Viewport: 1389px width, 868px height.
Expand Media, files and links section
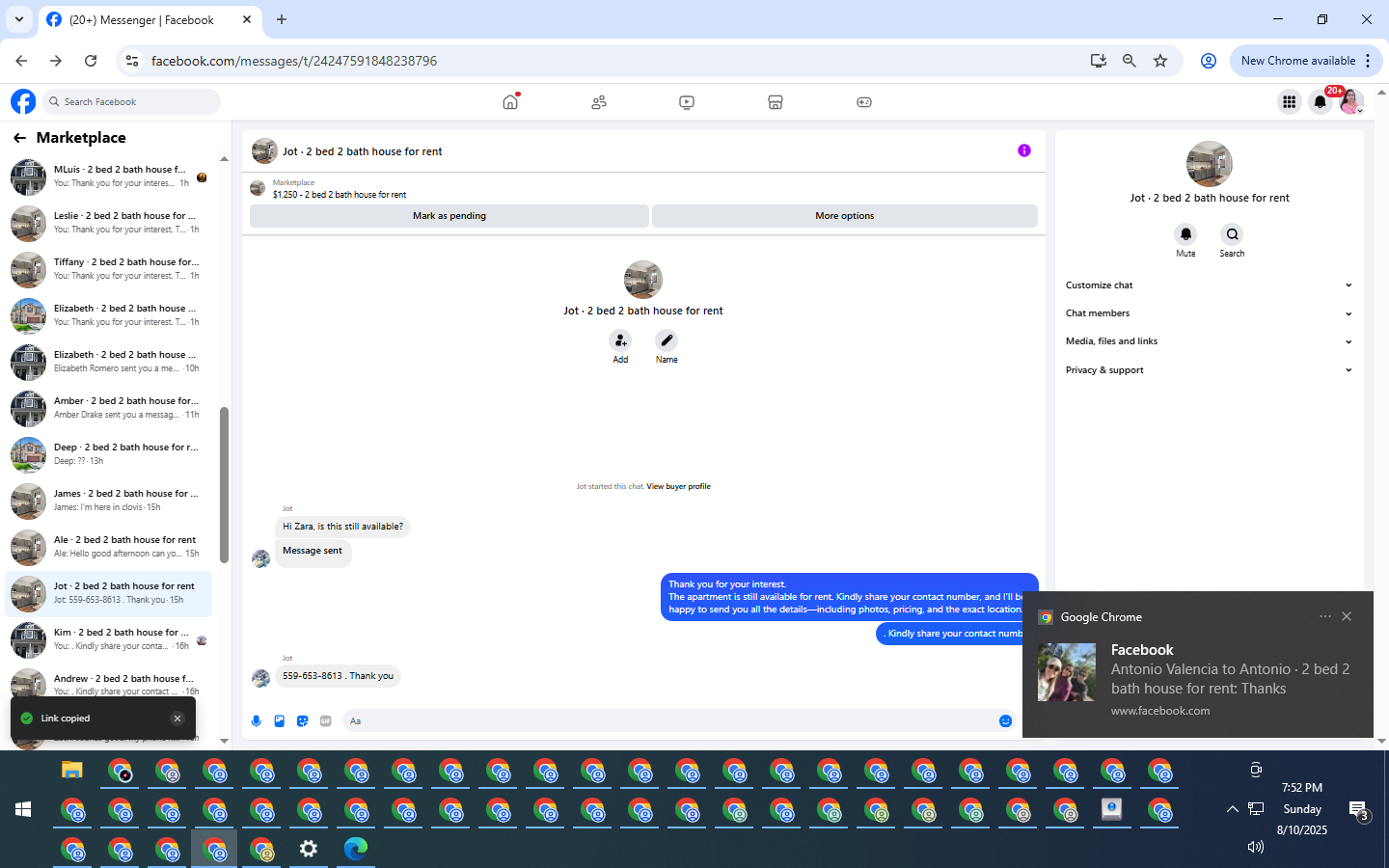pyautogui.click(x=1209, y=341)
